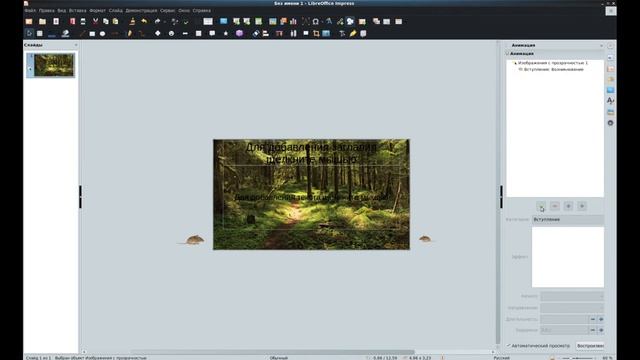Screen dimensions: 640x360
Task: Open the Справка menu
Action: click(202, 11)
